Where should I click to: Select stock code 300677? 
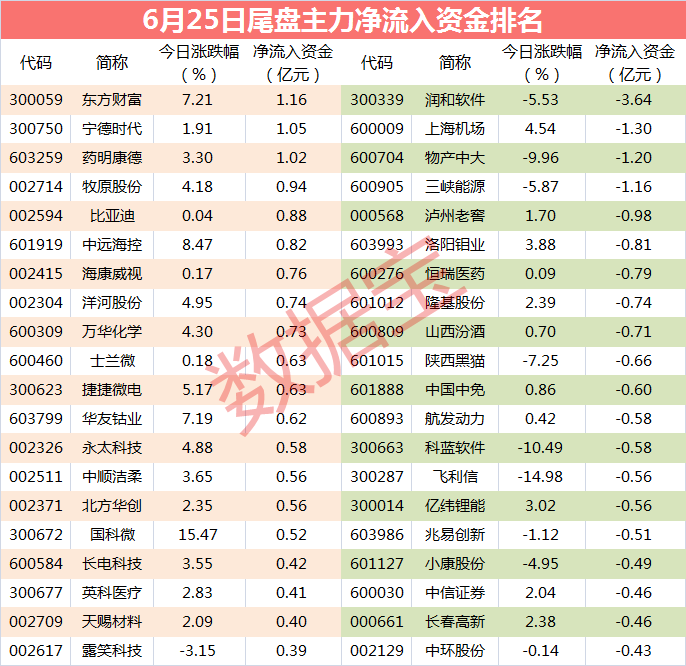(x=36, y=592)
